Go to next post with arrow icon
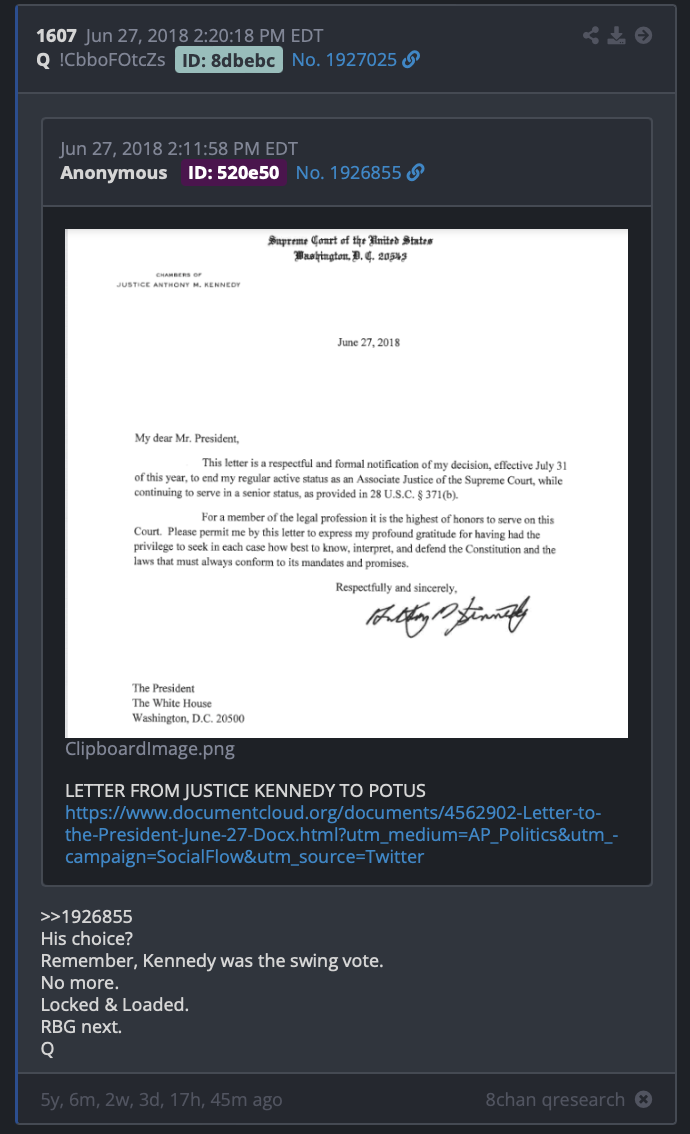 [643, 35]
